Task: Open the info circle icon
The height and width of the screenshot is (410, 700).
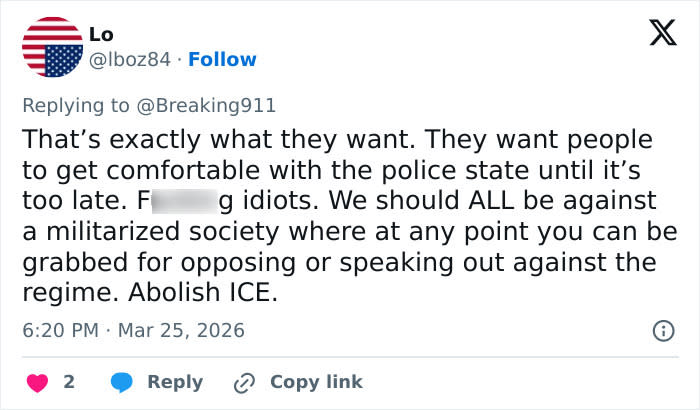Action: coord(661,330)
